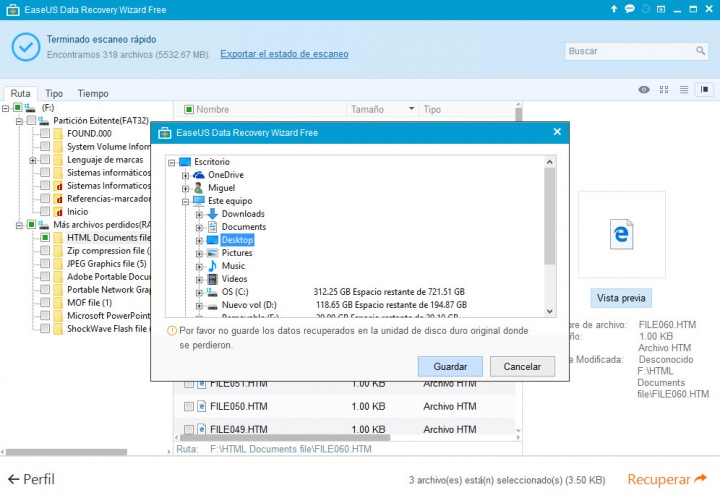Click the Recuperar button
The image size is (720, 503).
click(x=667, y=479)
